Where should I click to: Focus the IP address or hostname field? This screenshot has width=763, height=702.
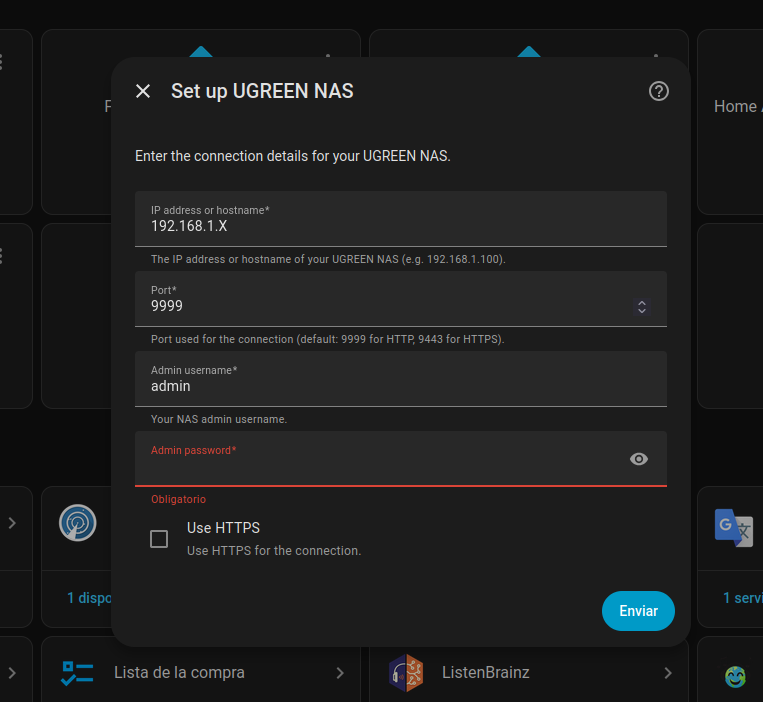click(400, 226)
